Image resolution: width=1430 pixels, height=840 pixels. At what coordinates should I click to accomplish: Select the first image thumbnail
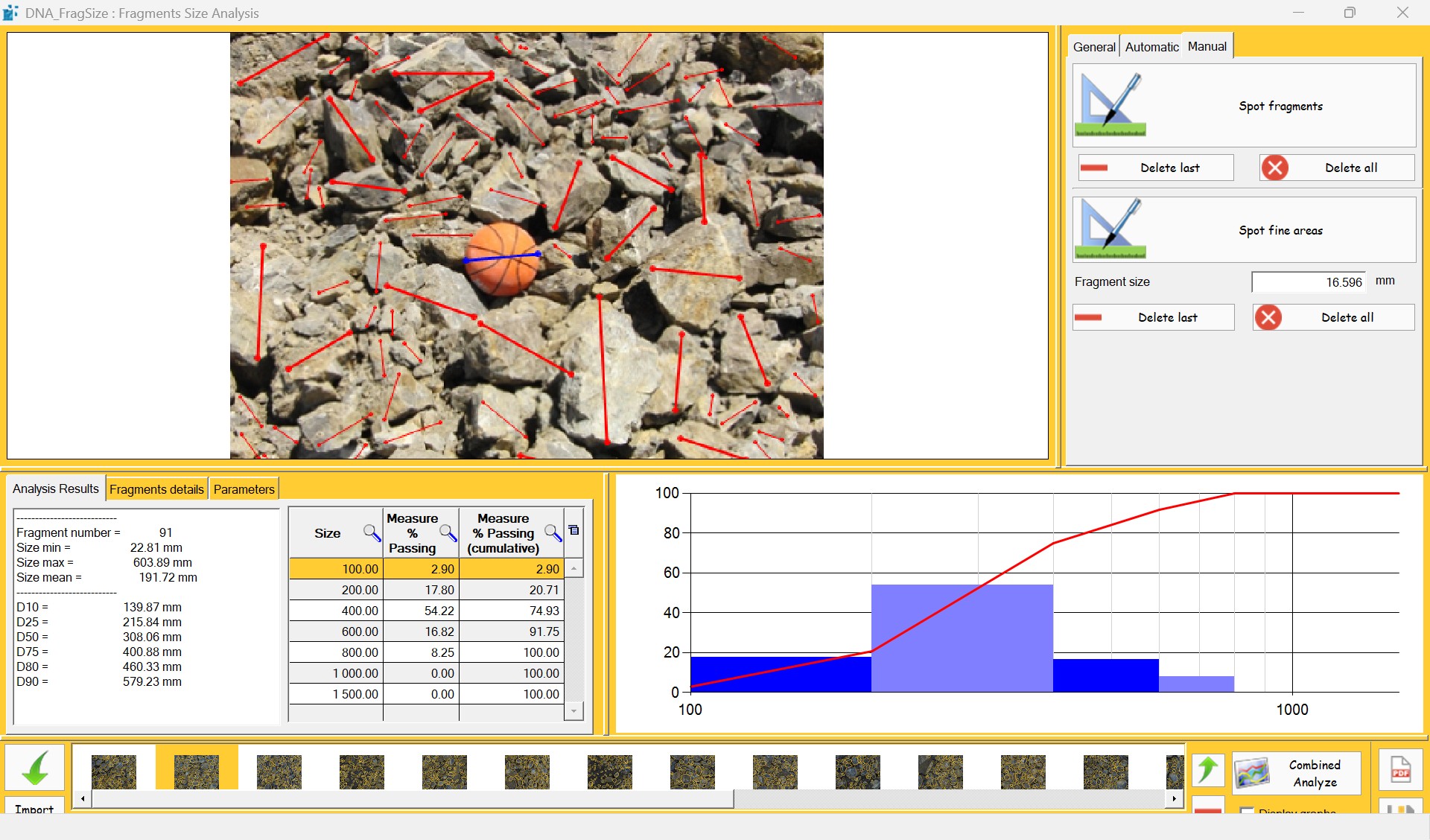pyautogui.click(x=114, y=771)
